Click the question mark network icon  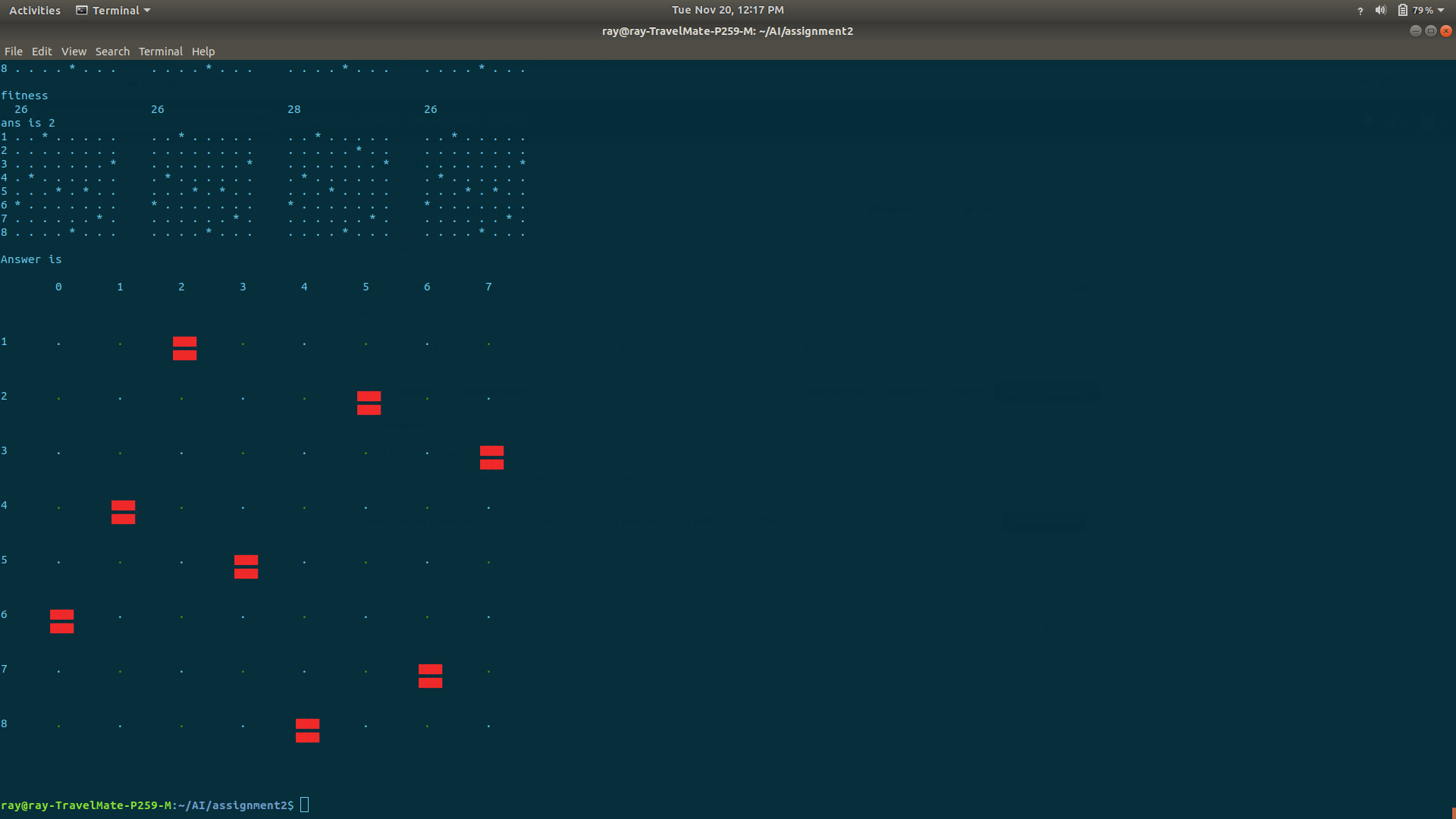point(1360,11)
